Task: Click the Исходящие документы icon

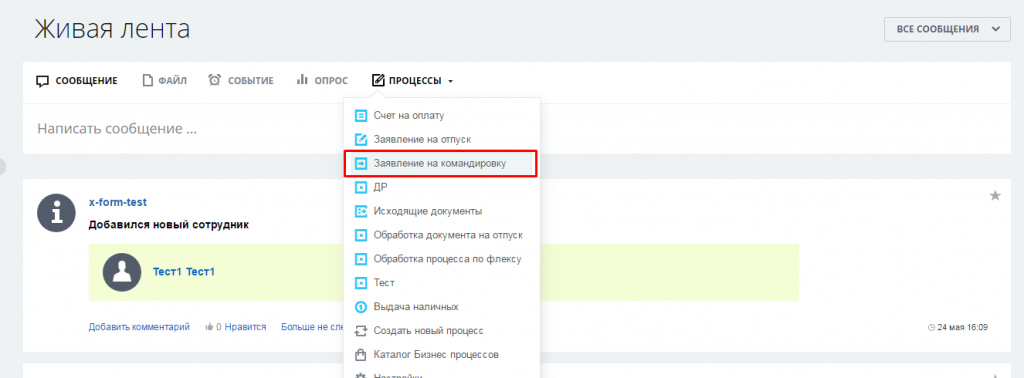Action: click(360, 211)
